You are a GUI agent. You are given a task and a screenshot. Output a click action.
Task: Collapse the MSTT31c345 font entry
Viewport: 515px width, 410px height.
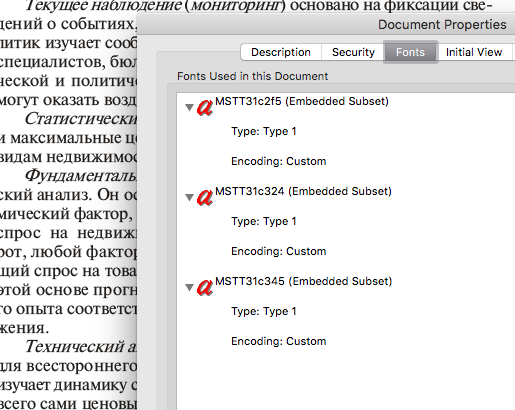[189, 287]
